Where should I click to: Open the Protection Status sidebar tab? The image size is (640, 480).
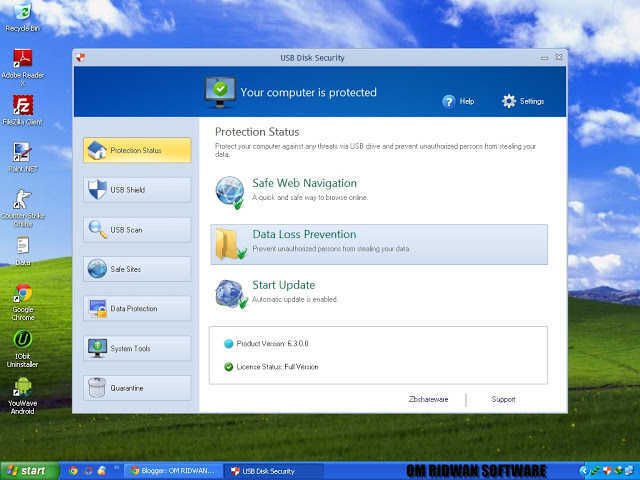[x=137, y=150]
